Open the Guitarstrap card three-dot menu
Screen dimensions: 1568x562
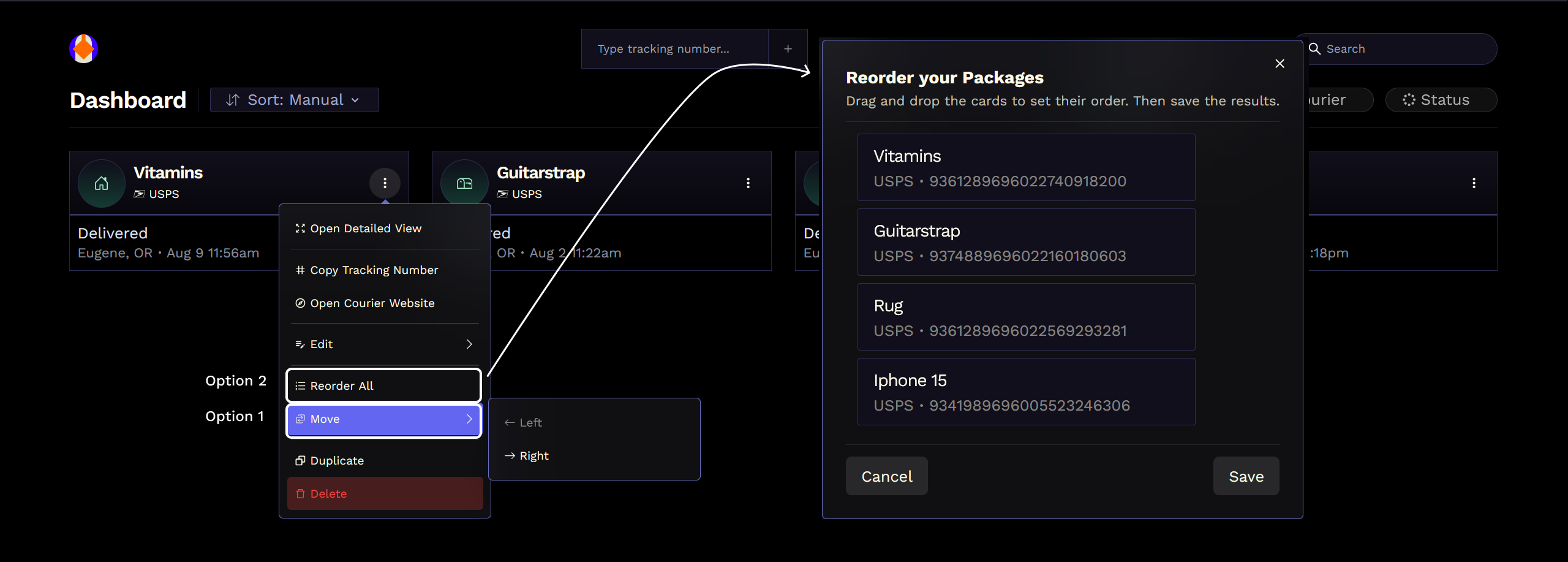click(748, 183)
